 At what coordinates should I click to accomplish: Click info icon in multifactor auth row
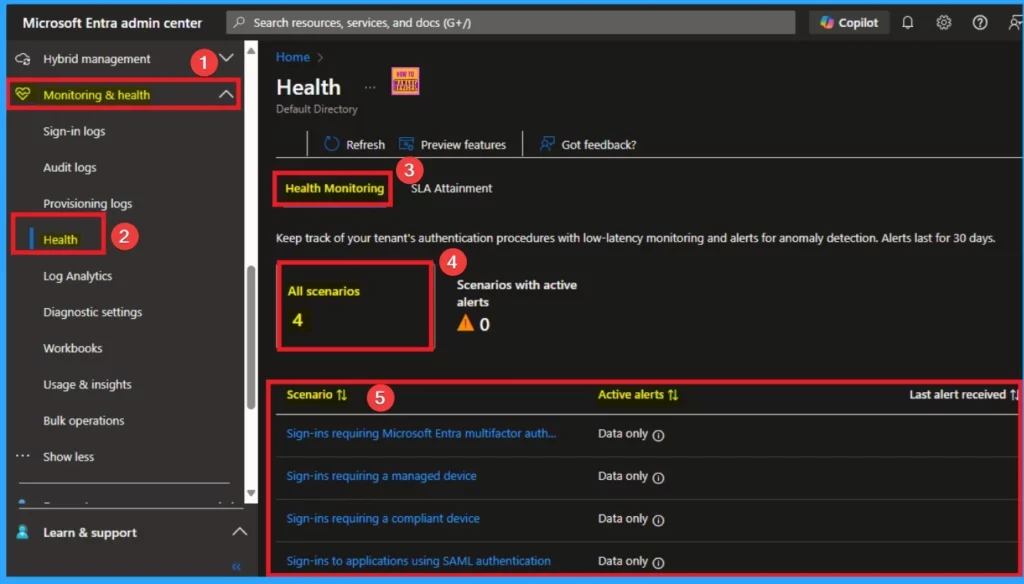pos(658,435)
